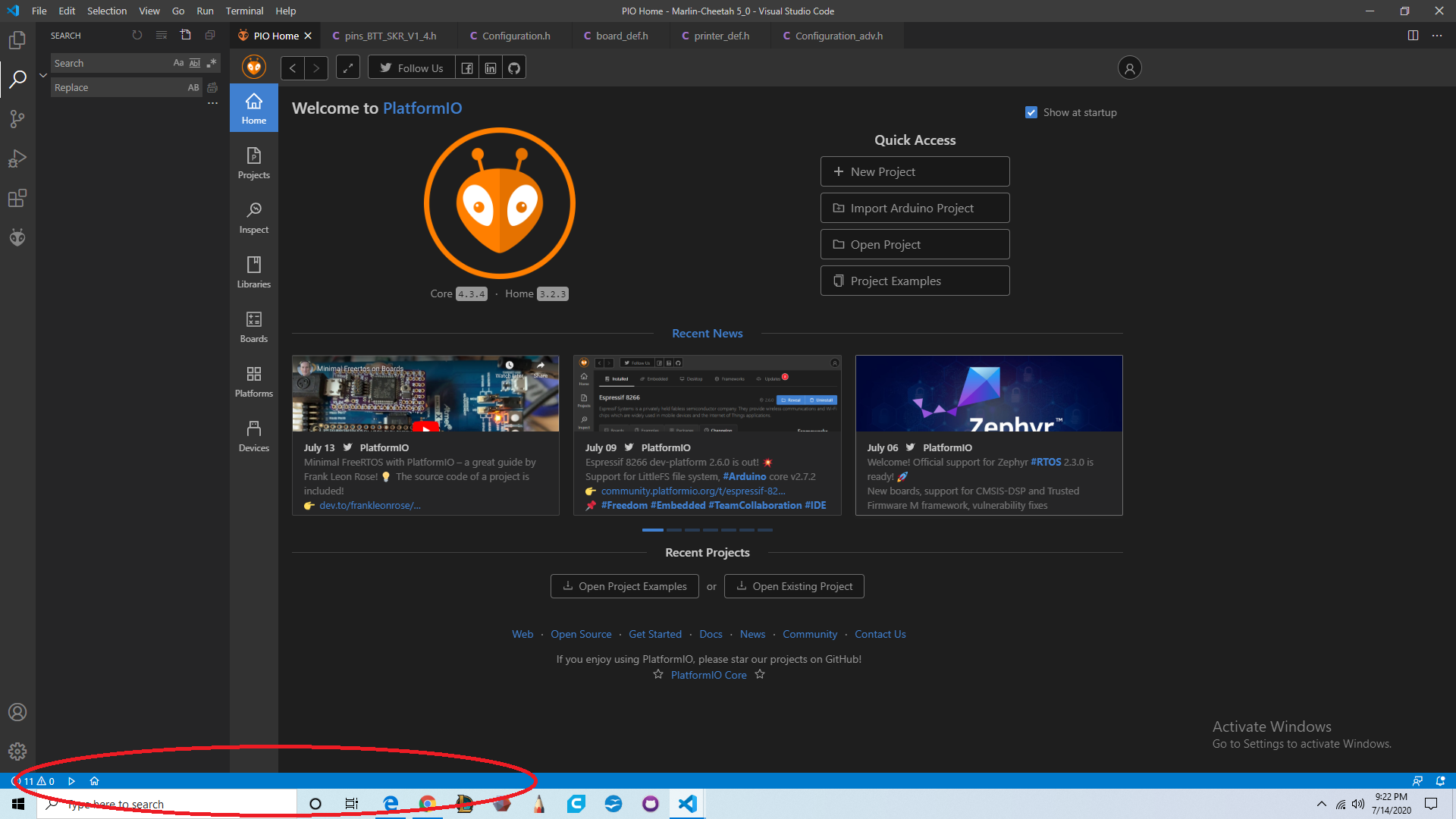
Task: Click the PIO back navigation arrow
Action: (x=293, y=68)
